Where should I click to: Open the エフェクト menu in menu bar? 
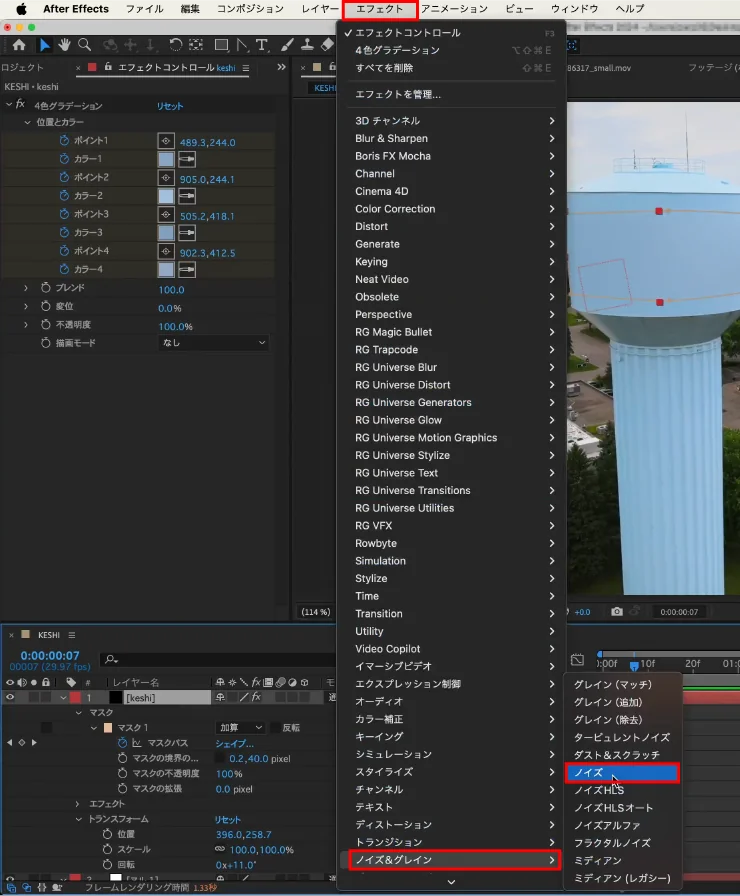coord(379,9)
